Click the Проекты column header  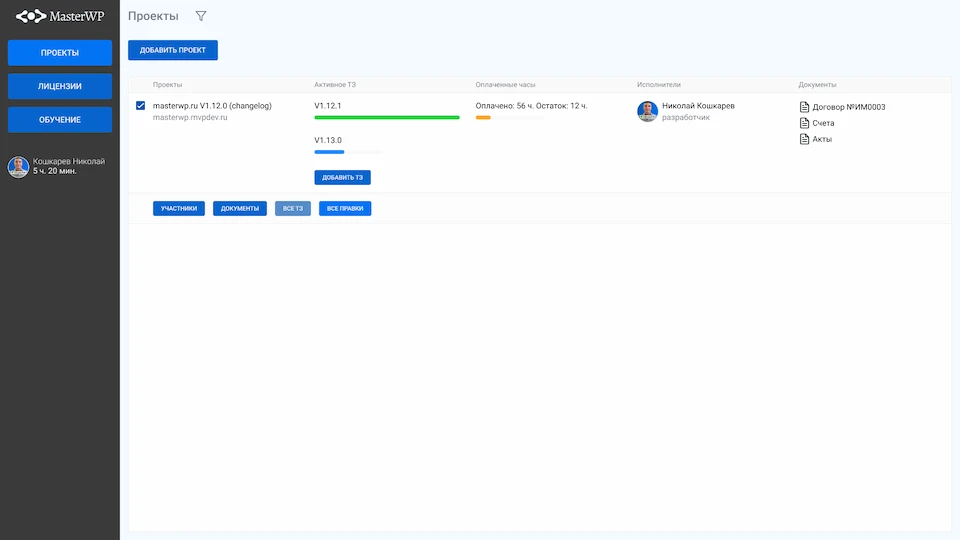pos(167,84)
